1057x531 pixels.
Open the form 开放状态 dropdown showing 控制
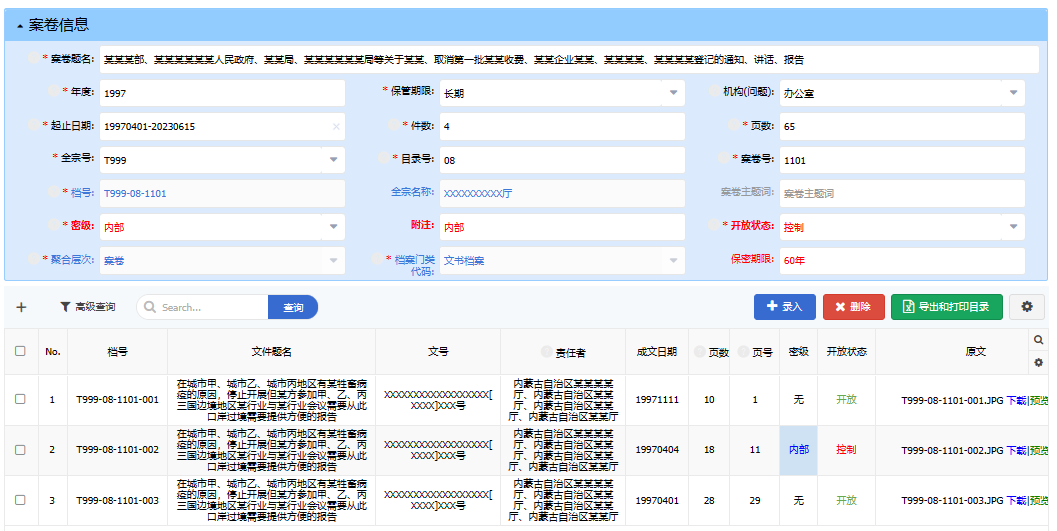click(1013, 226)
